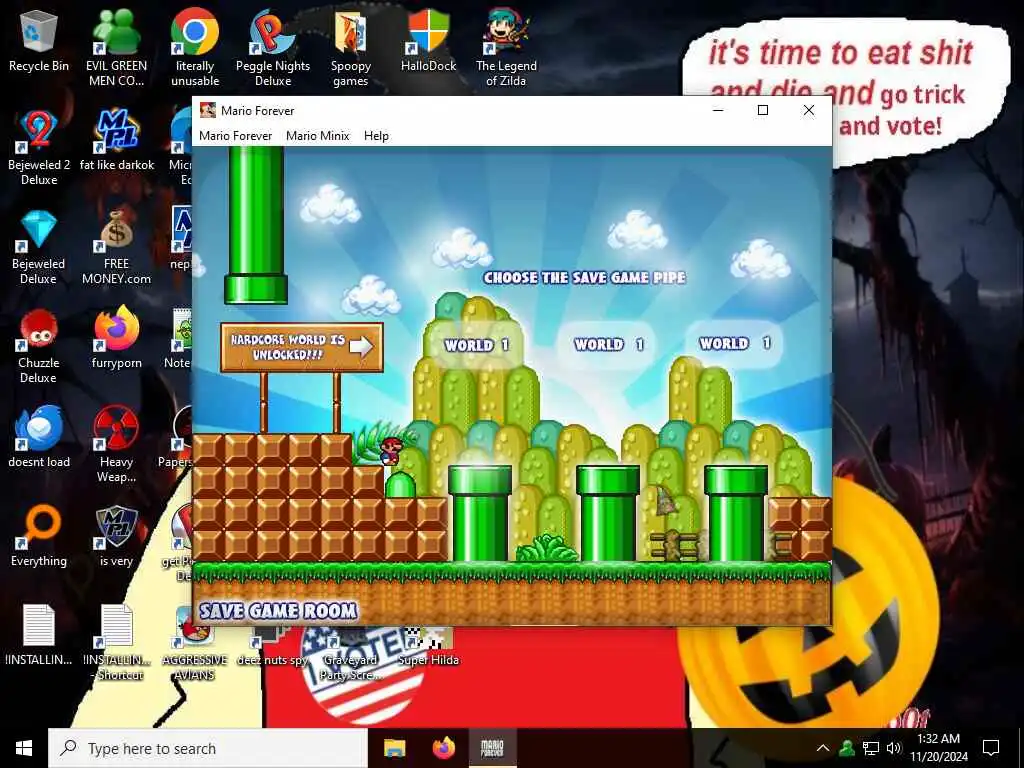Focus the taskbar 'Type here to search' box
The width and height of the screenshot is (1024, 768).
[208, 748]
